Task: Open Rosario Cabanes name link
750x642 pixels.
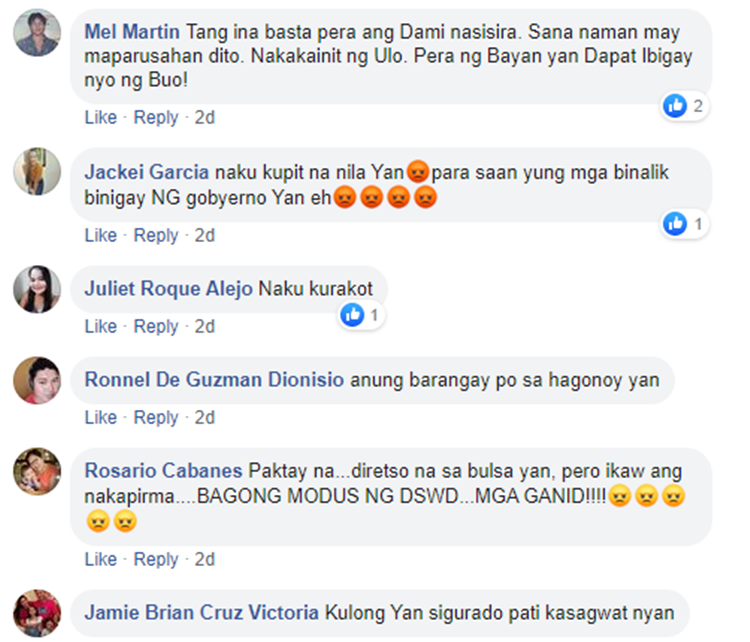Action: coord(164,471)
